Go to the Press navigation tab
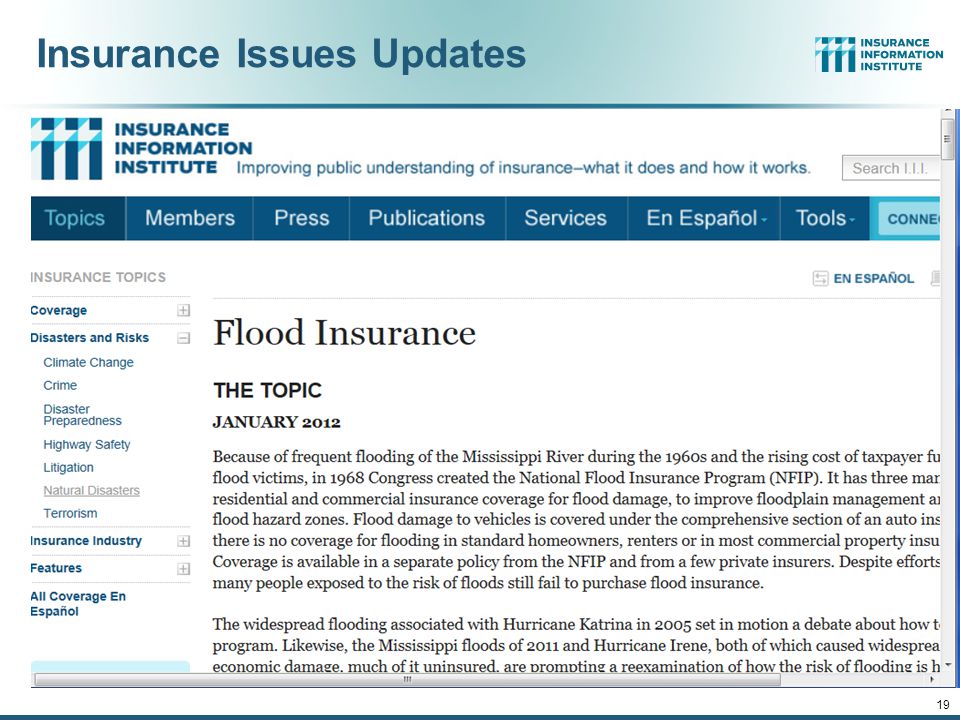Viewport: 960px width, 720px height. [301, 218]
